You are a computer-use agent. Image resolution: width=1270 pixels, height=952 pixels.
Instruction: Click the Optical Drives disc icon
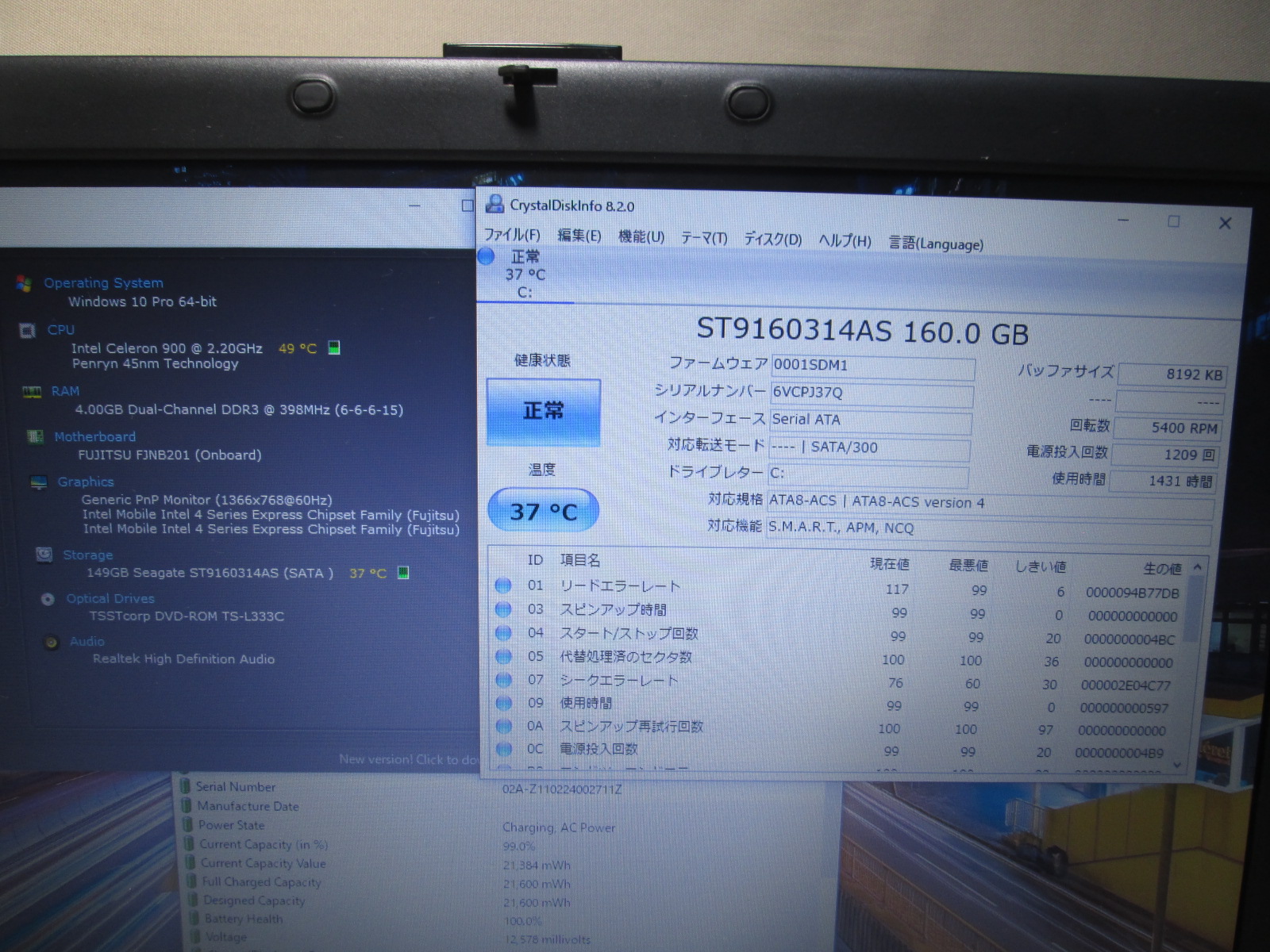click(x=48, y=599)
